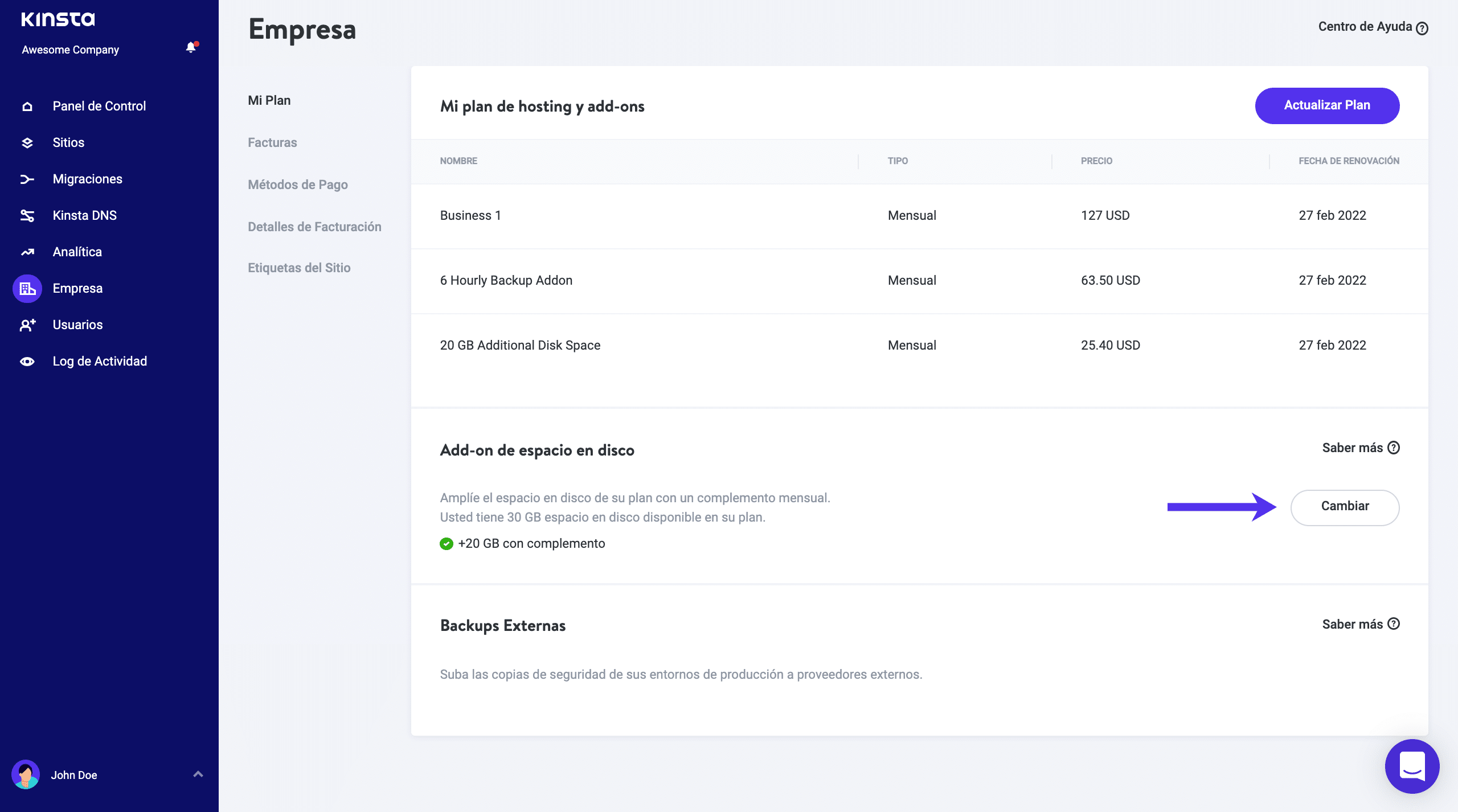Open Etiquetas del Sitio section
This screenshot has height=812, width=1458.
[299, 268]
